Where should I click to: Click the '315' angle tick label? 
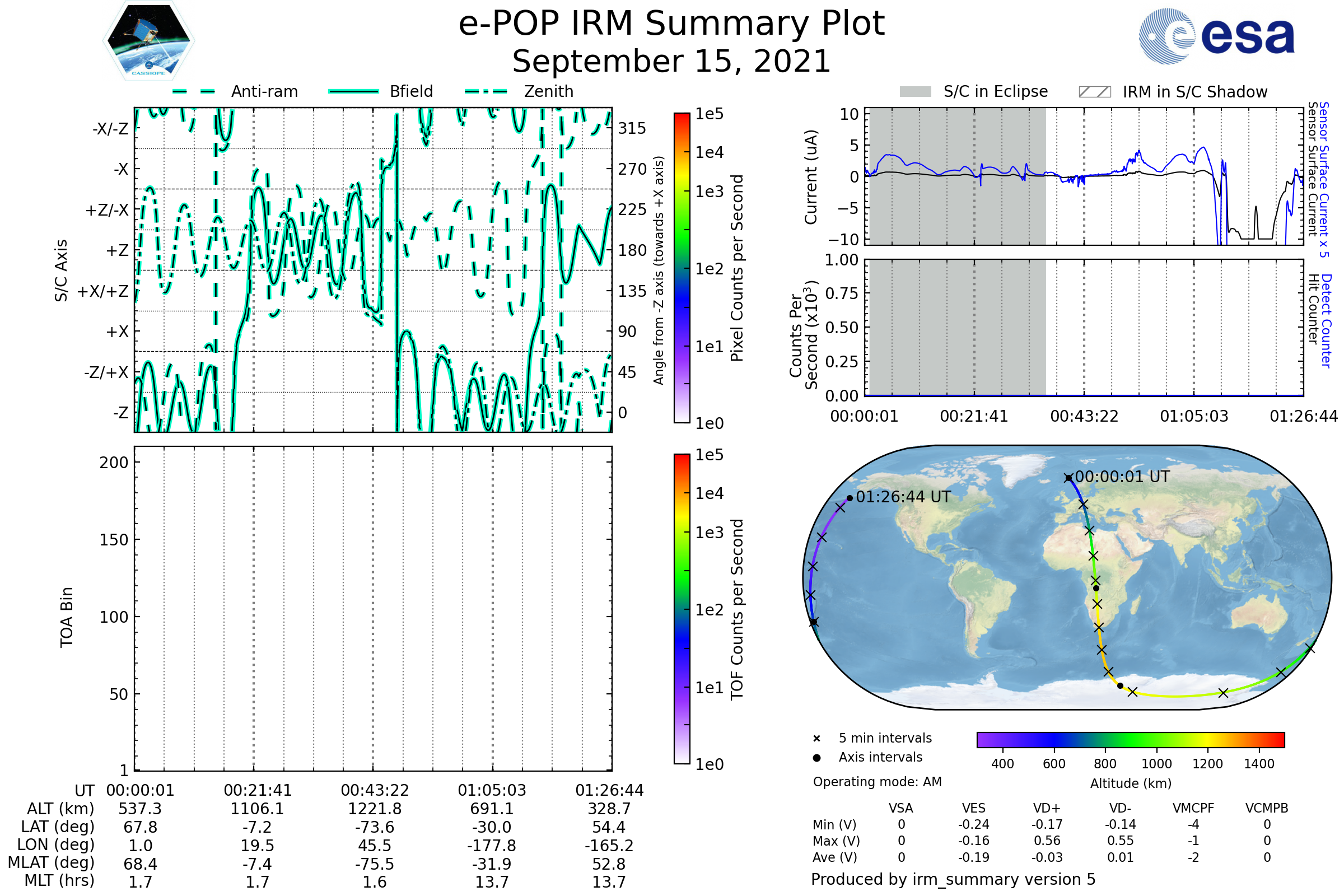pyautogui.click(x=632, y=128)
